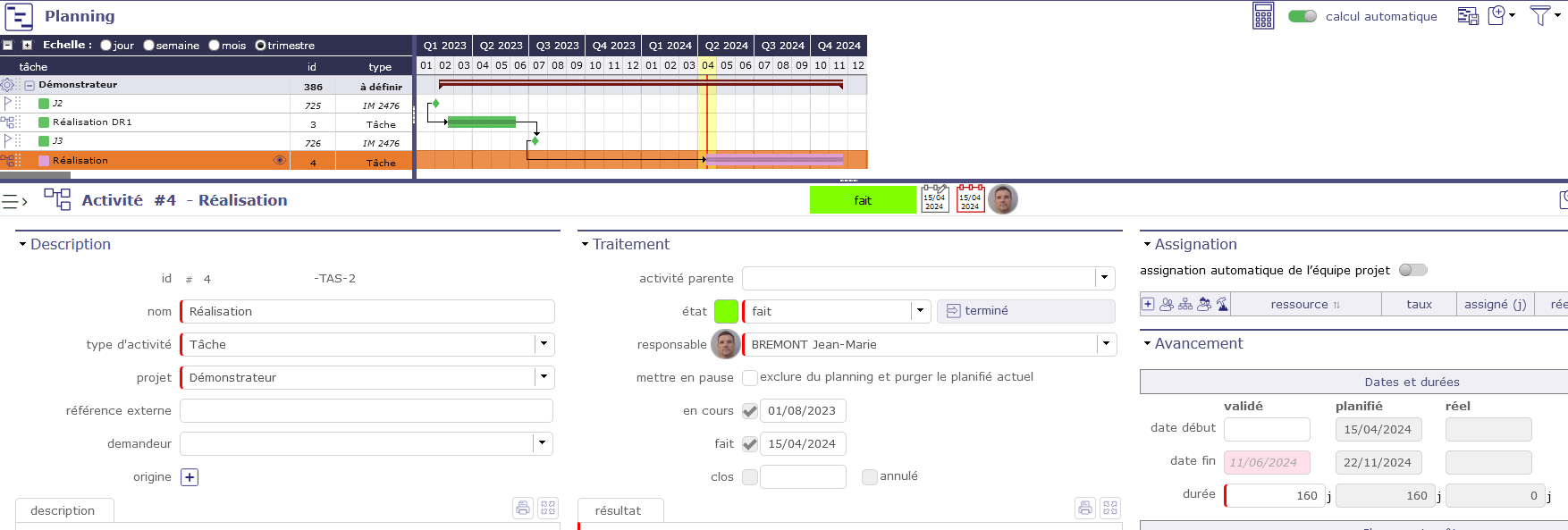Collapse the Assignation section
This screenshot has width=1568, height=530.
tap(1147, 244)
